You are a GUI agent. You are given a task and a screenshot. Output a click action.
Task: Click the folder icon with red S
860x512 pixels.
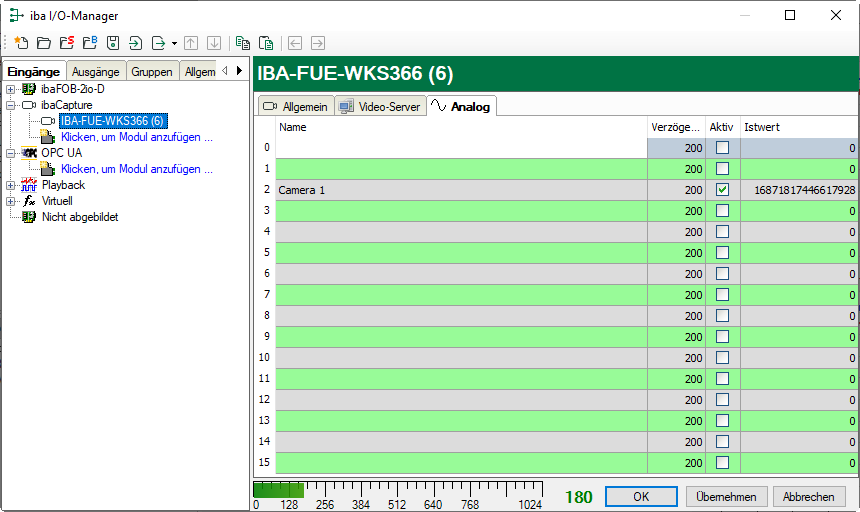click(x=67, y=43)
